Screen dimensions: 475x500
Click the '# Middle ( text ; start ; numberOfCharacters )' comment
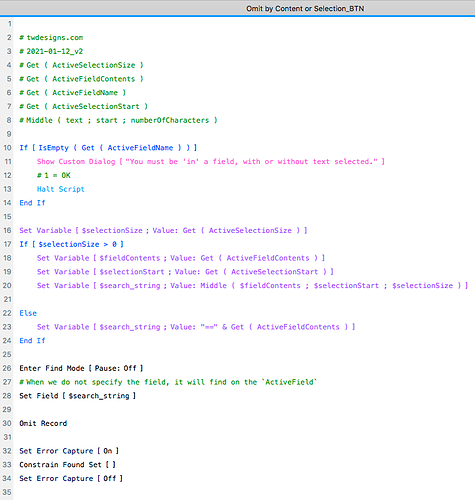tap(118, 120)
